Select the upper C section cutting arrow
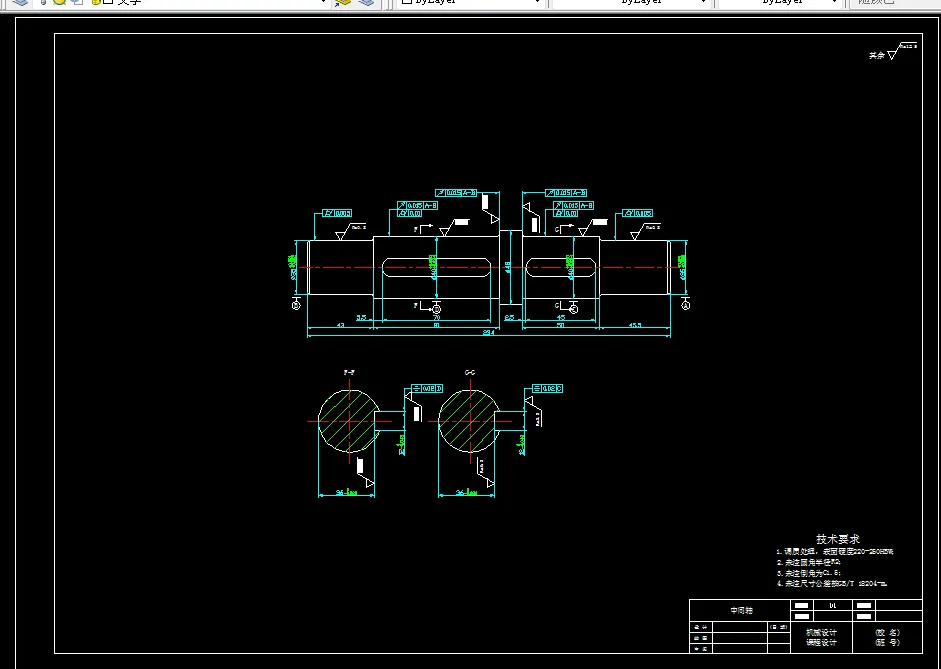Screen dimensions: 941x669 point(564,229)
